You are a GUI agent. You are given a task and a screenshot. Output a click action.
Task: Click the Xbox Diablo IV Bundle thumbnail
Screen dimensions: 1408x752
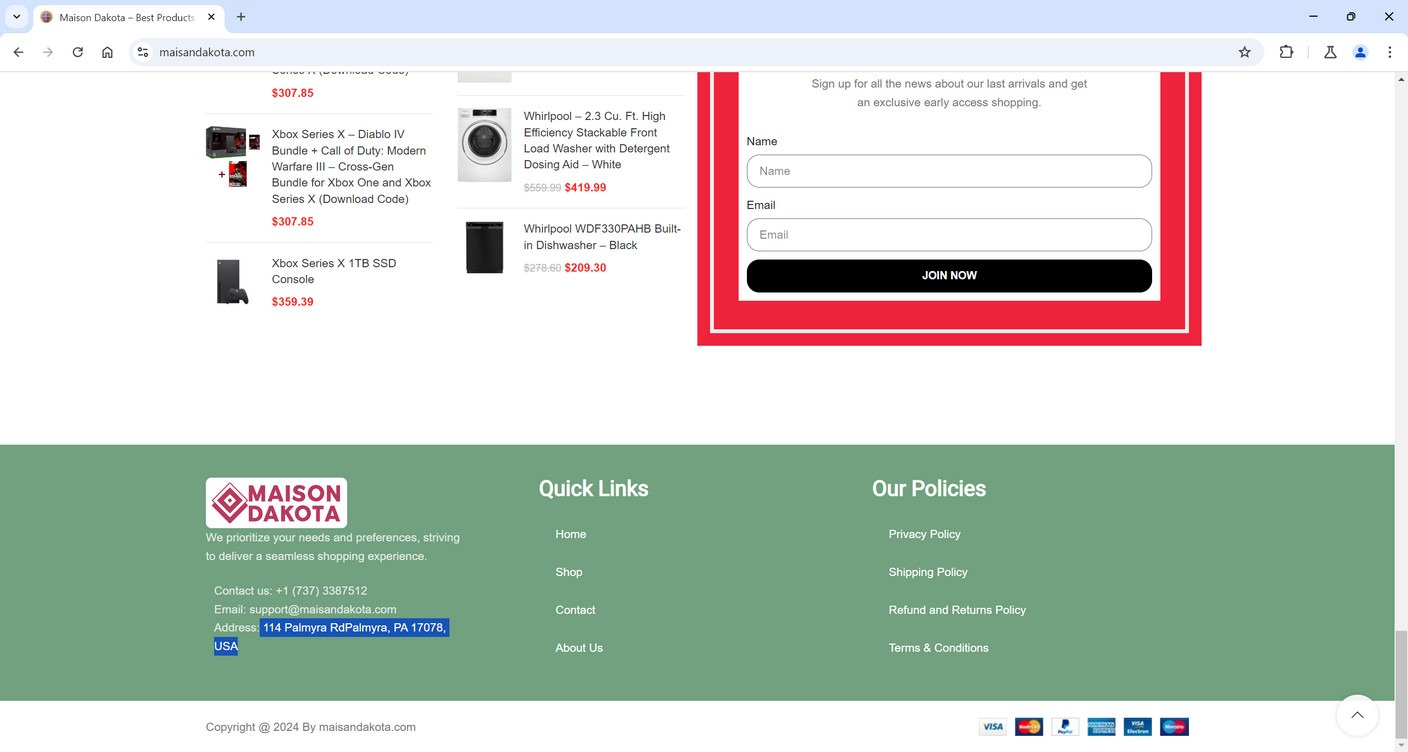tap(233, 156)
